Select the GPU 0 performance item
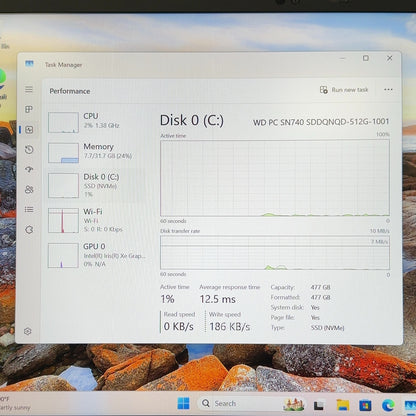The width and height of the screenshot is (416, 416). pos(97,255)
